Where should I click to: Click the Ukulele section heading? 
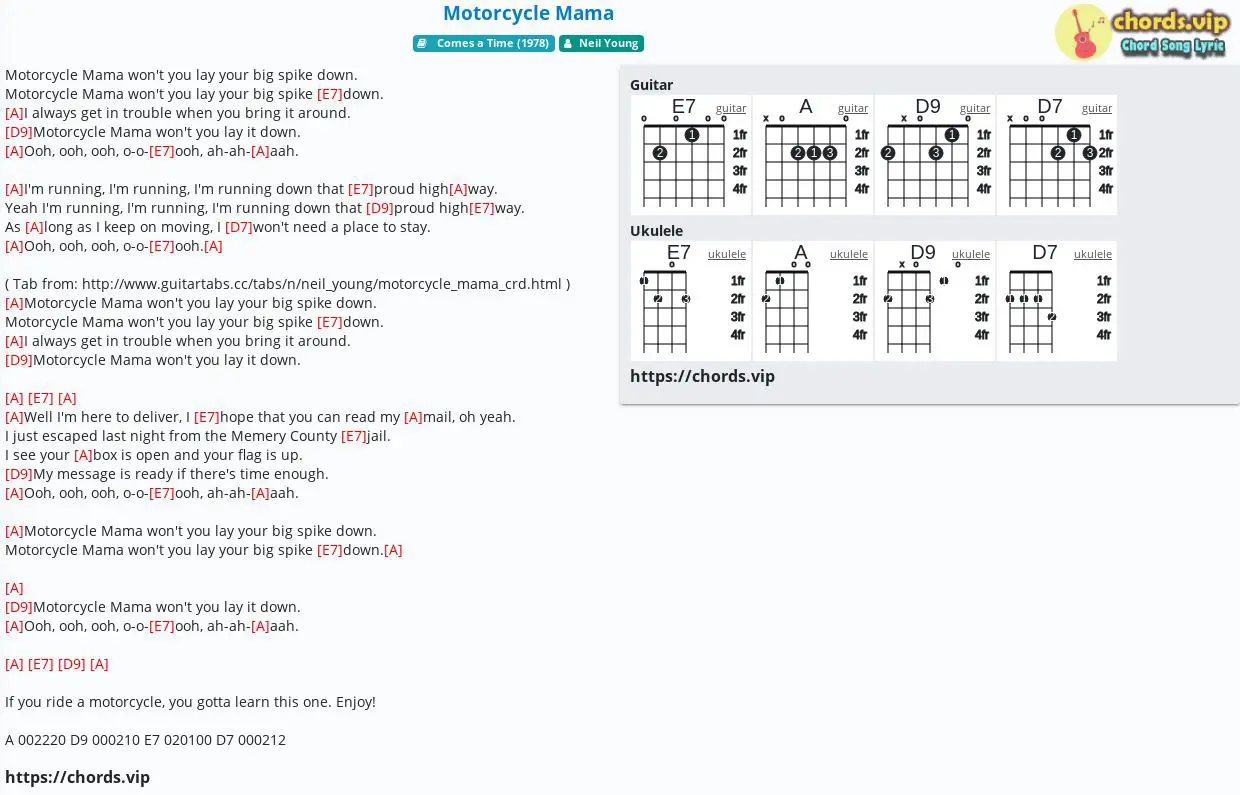(x=656, y=231)
